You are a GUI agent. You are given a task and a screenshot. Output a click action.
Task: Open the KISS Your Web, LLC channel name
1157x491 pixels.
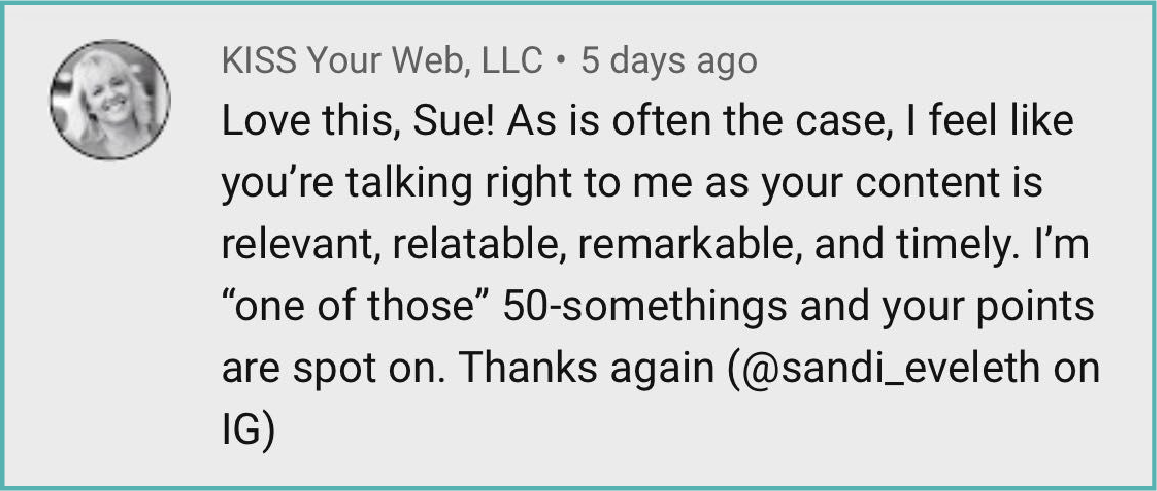coord(382,63)
